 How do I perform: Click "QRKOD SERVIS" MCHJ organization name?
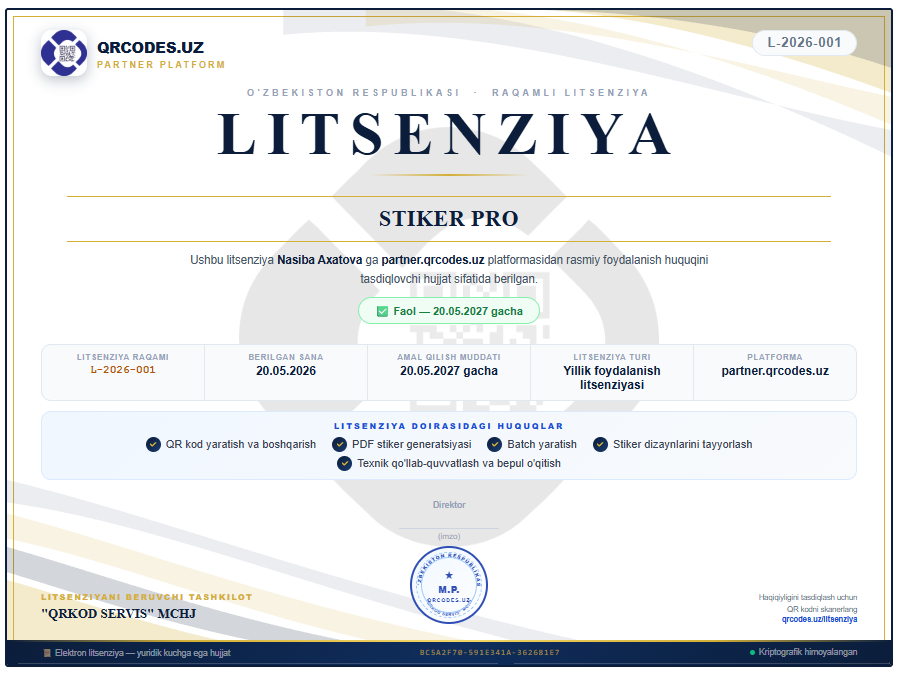(119, 614)
